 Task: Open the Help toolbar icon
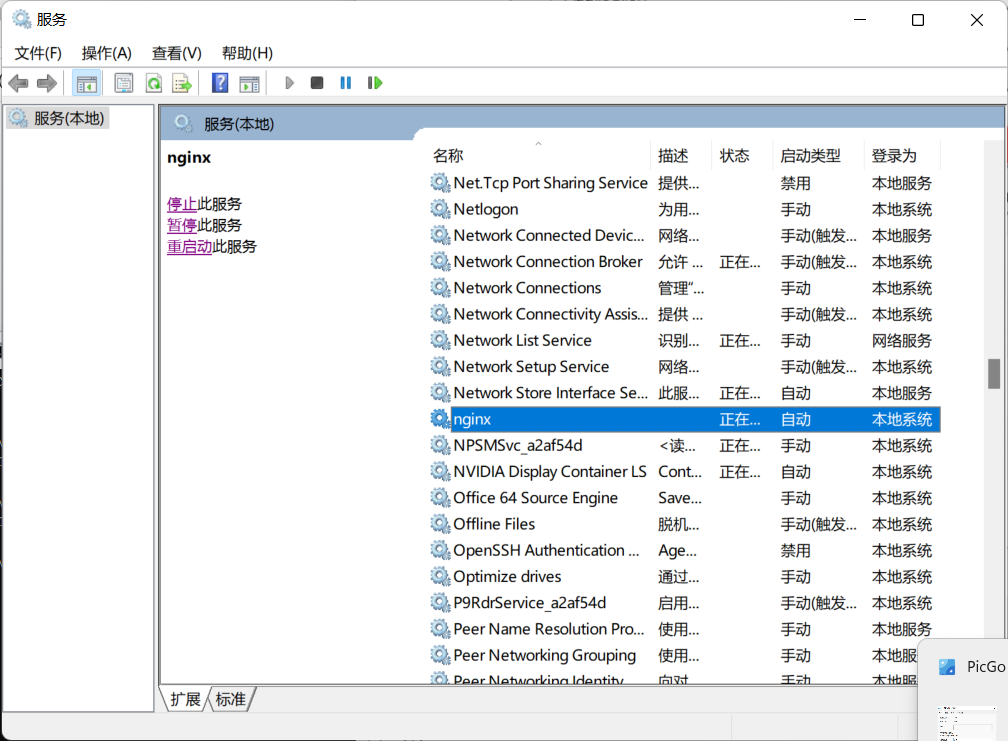pyautogui.click(x=220, y=83)
